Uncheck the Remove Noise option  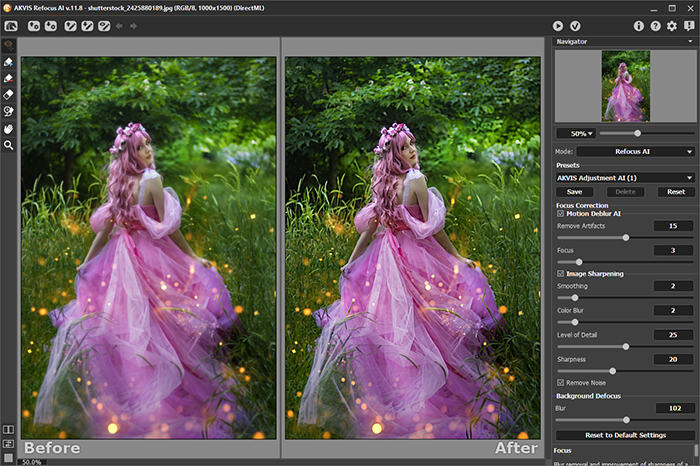(x=560, y=382)
